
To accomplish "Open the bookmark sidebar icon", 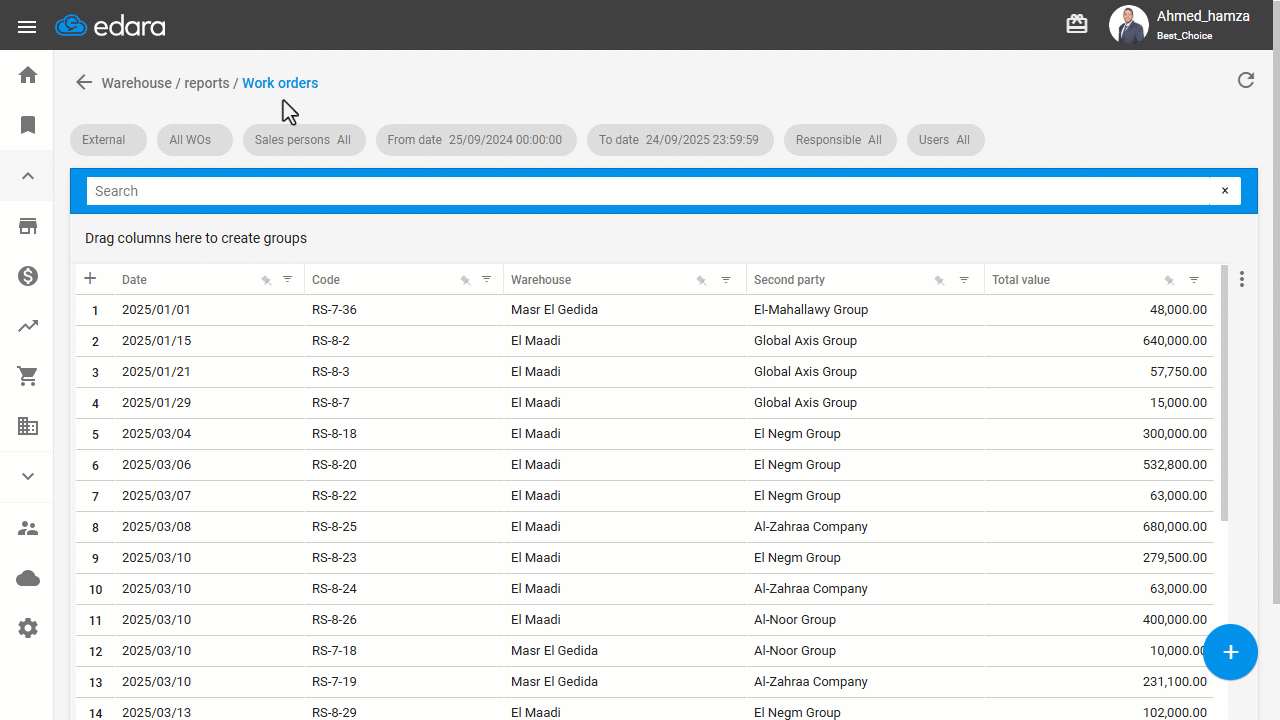I will click(x=28, y=125).
